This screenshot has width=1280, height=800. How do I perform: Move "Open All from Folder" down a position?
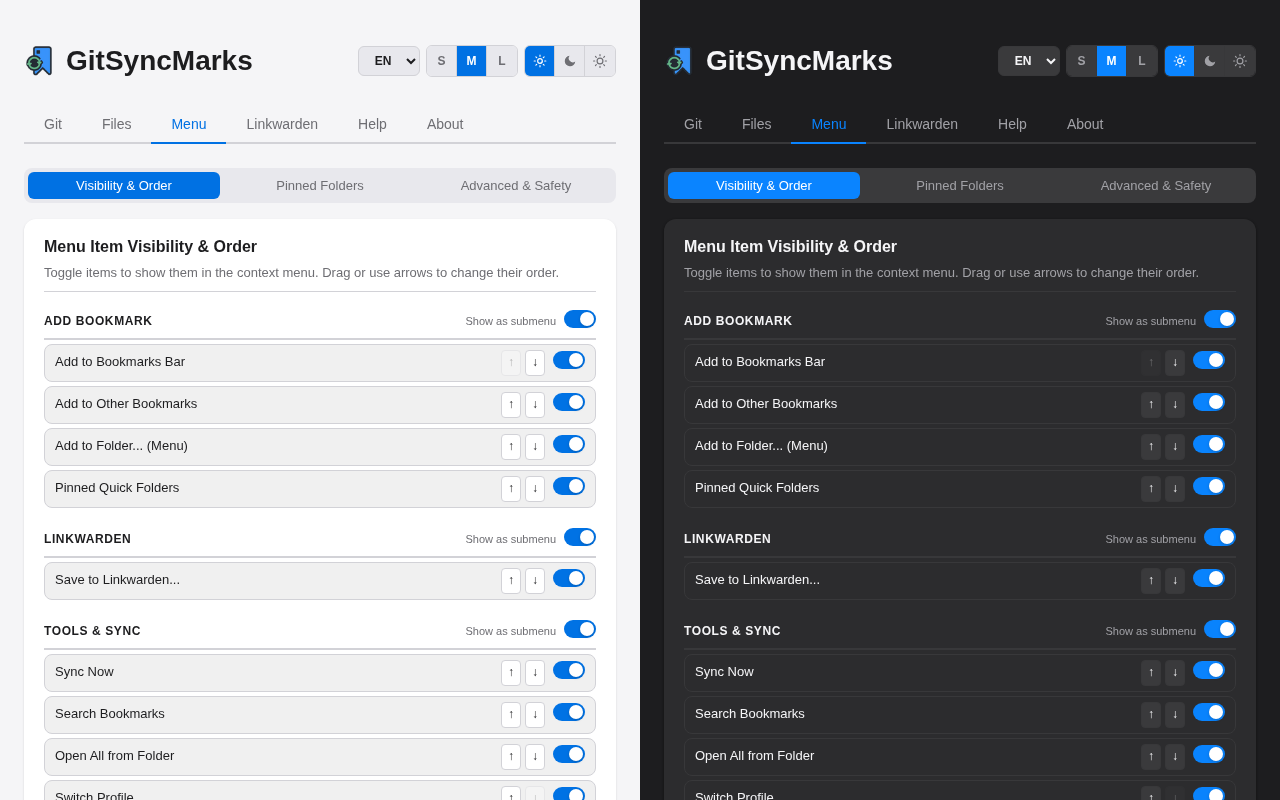tap(535, 757)
